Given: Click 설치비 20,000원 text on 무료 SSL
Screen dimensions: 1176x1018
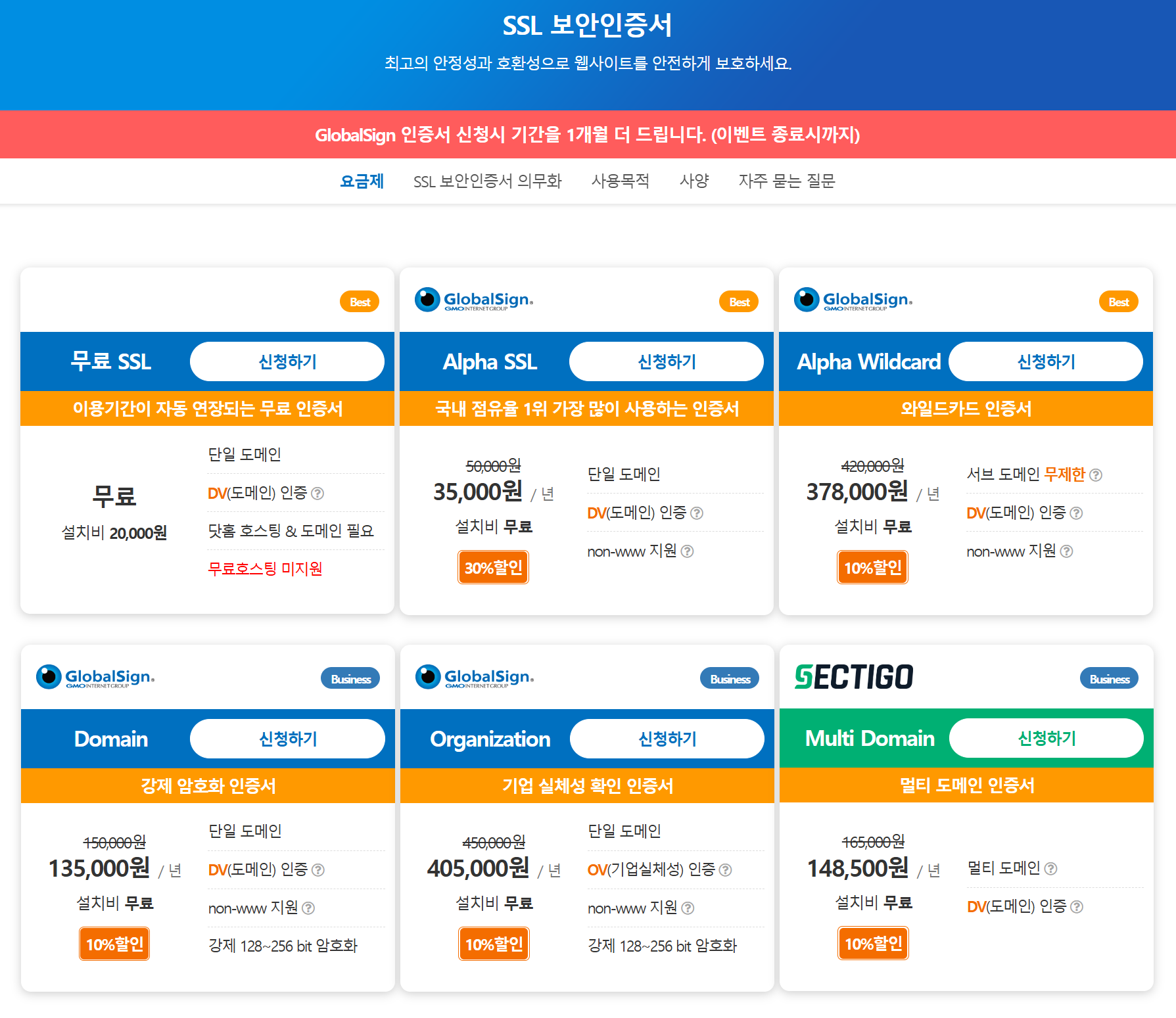Looking at the screenshot, I should click(x=114, y=532).
